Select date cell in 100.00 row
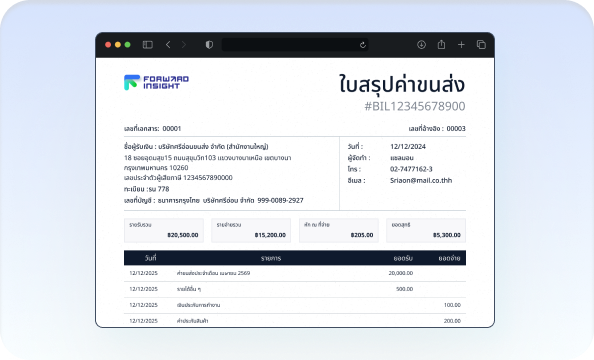594x360 pixels. 144,305
